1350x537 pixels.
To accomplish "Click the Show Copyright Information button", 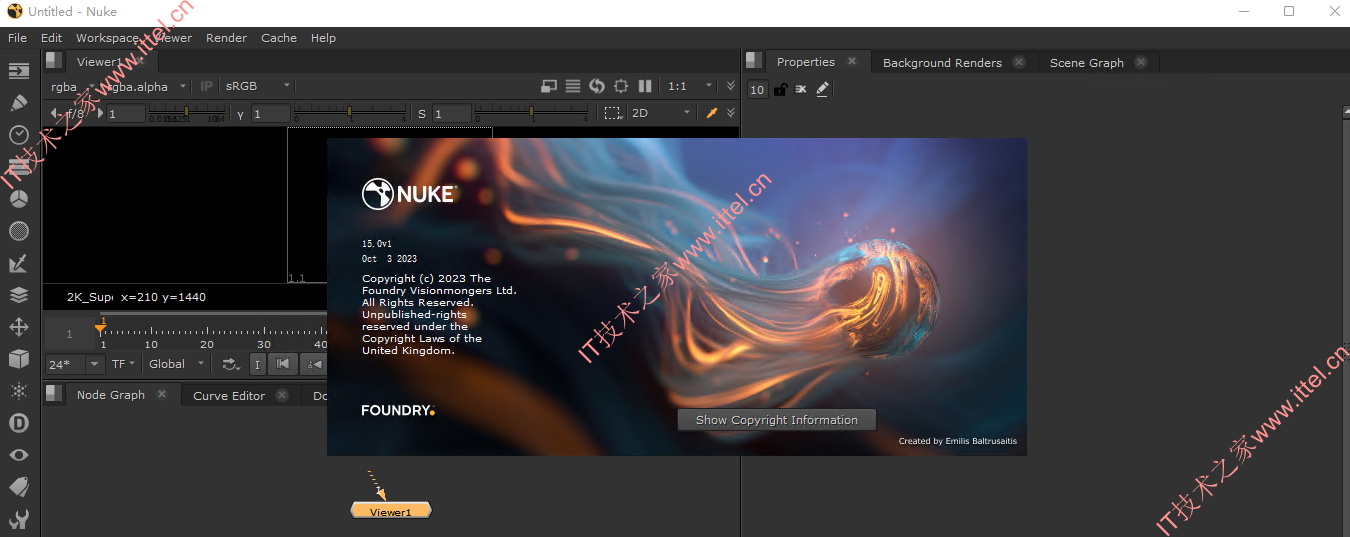I will click(x=777, y=420).
